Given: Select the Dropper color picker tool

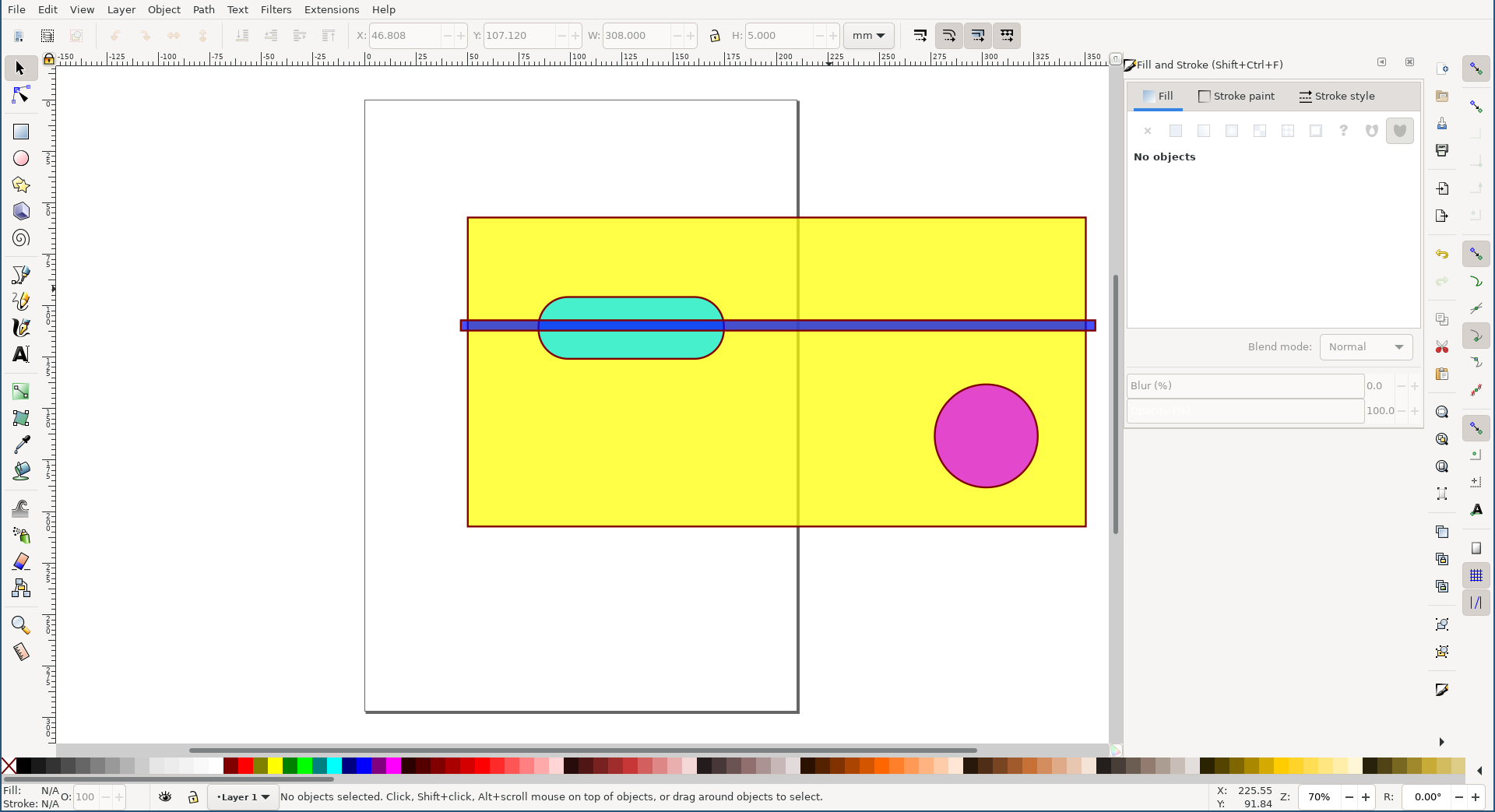Looking at the screenshot, I should pyautogui.click(x=20, y=444).
